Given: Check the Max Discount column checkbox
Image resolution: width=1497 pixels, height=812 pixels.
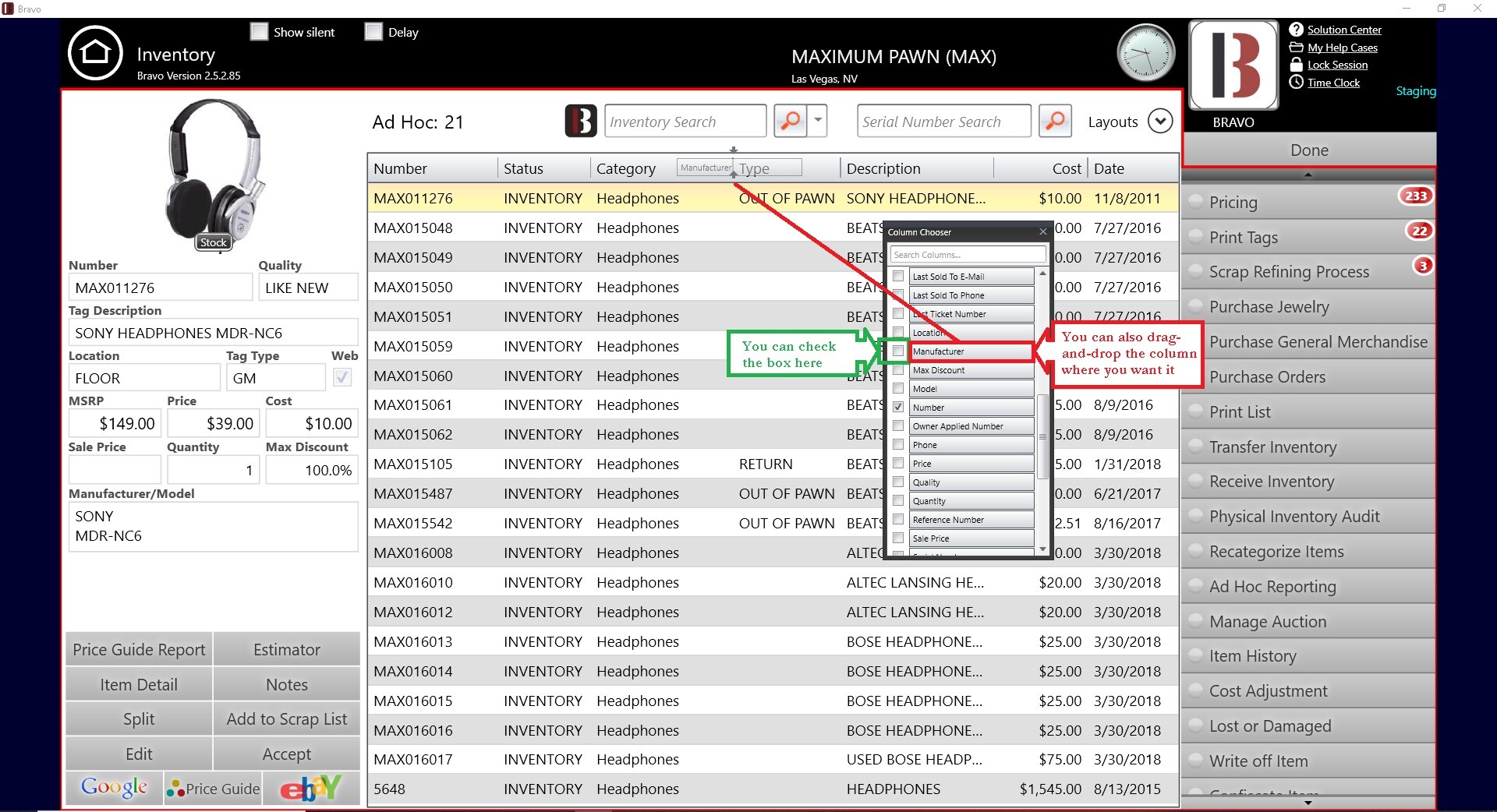Looking at the screenshot, I should (898, 370).
